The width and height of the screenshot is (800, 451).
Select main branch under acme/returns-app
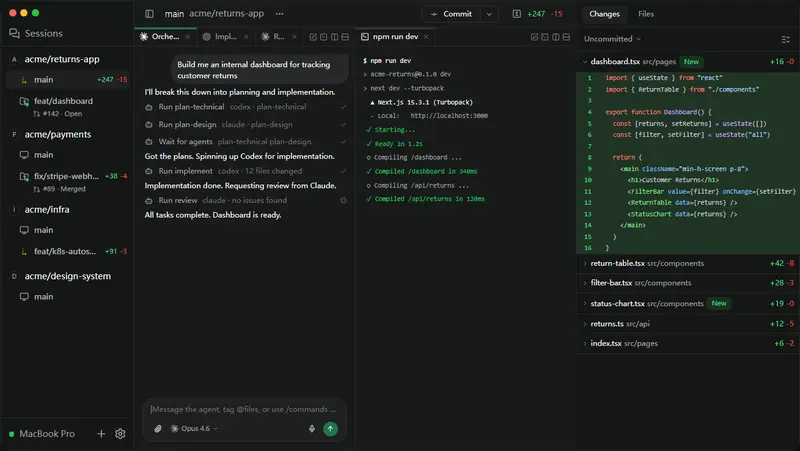pyautogui.click(x=67, y=80)
